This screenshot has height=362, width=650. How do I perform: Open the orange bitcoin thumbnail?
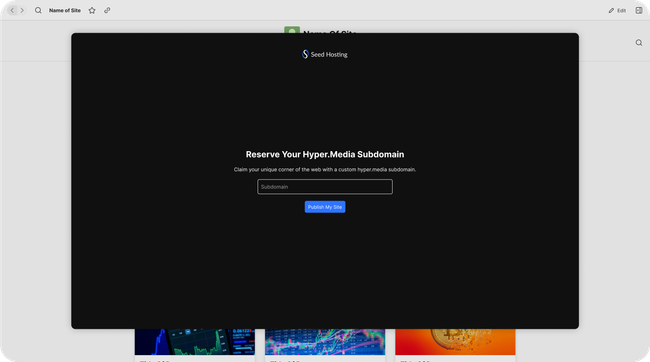(x=455, y=342)
